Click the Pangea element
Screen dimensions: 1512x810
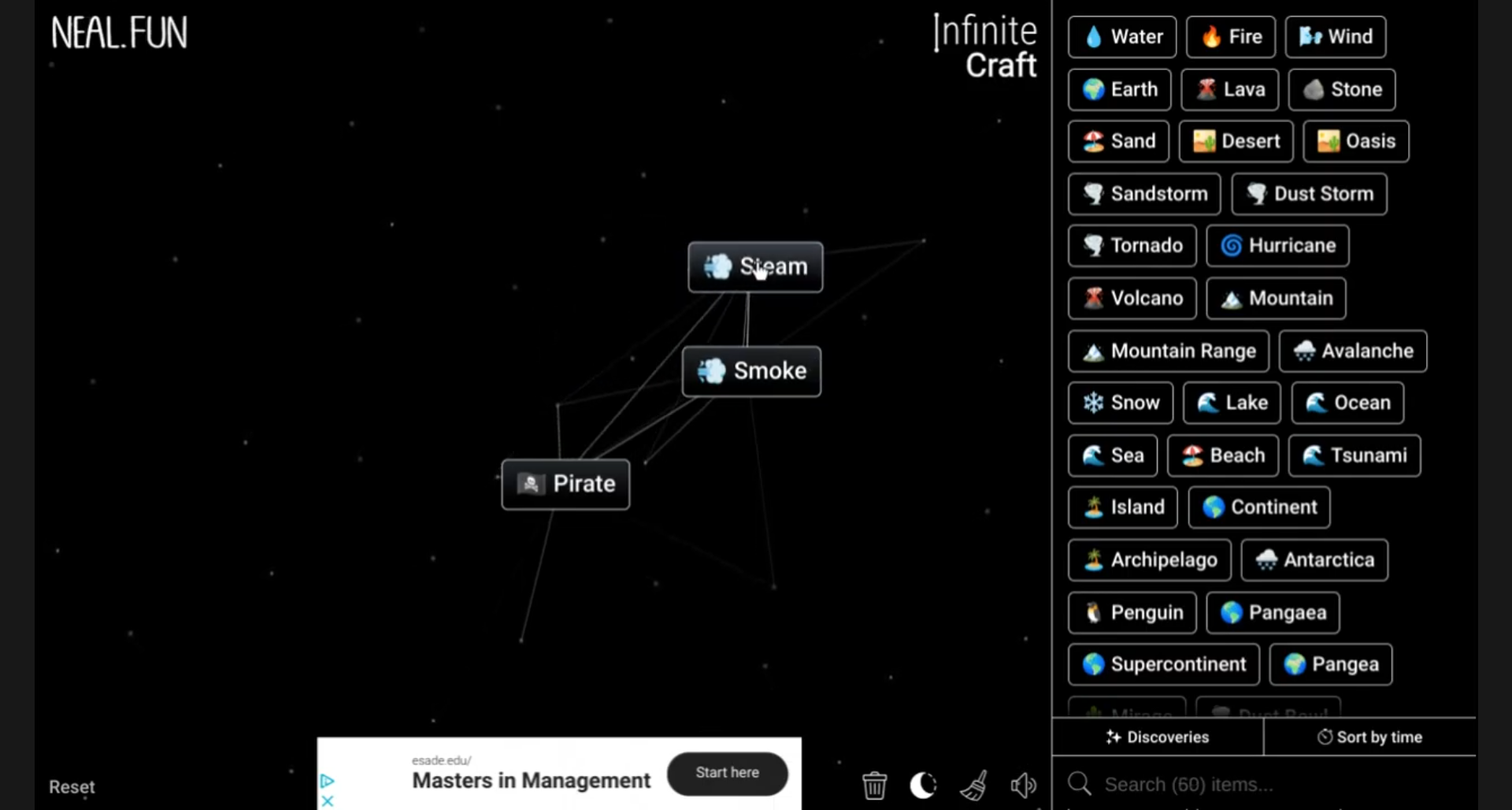(x=1331, y=665)
